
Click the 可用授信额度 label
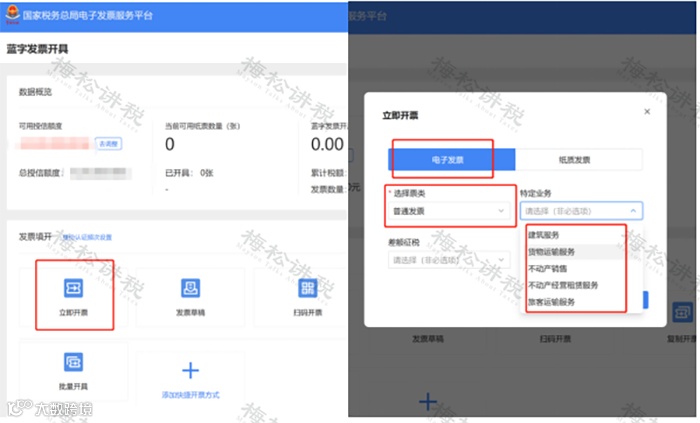coord(40,126)
